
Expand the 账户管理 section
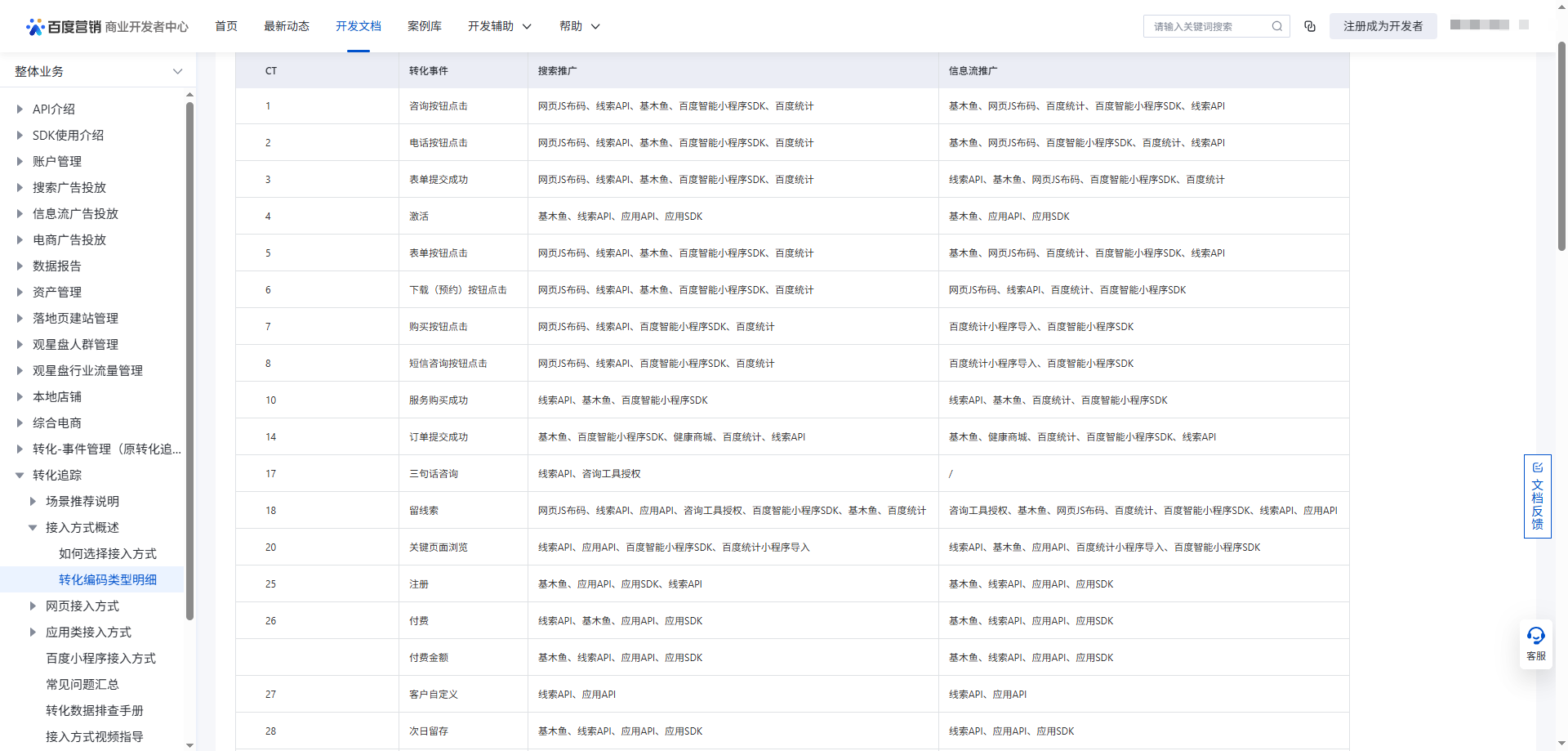[20, 161]
